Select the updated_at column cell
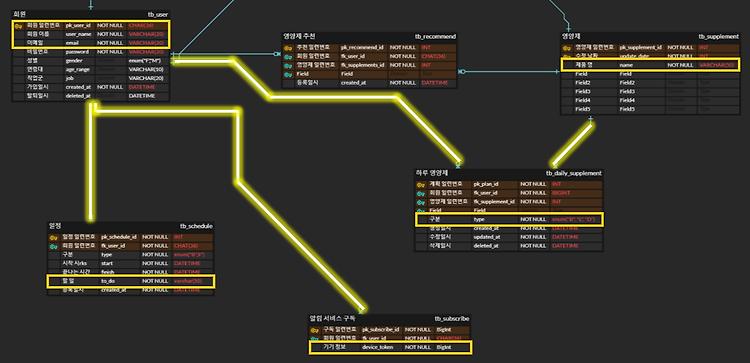Screen dimensions: 750x363 click(495, 237)
